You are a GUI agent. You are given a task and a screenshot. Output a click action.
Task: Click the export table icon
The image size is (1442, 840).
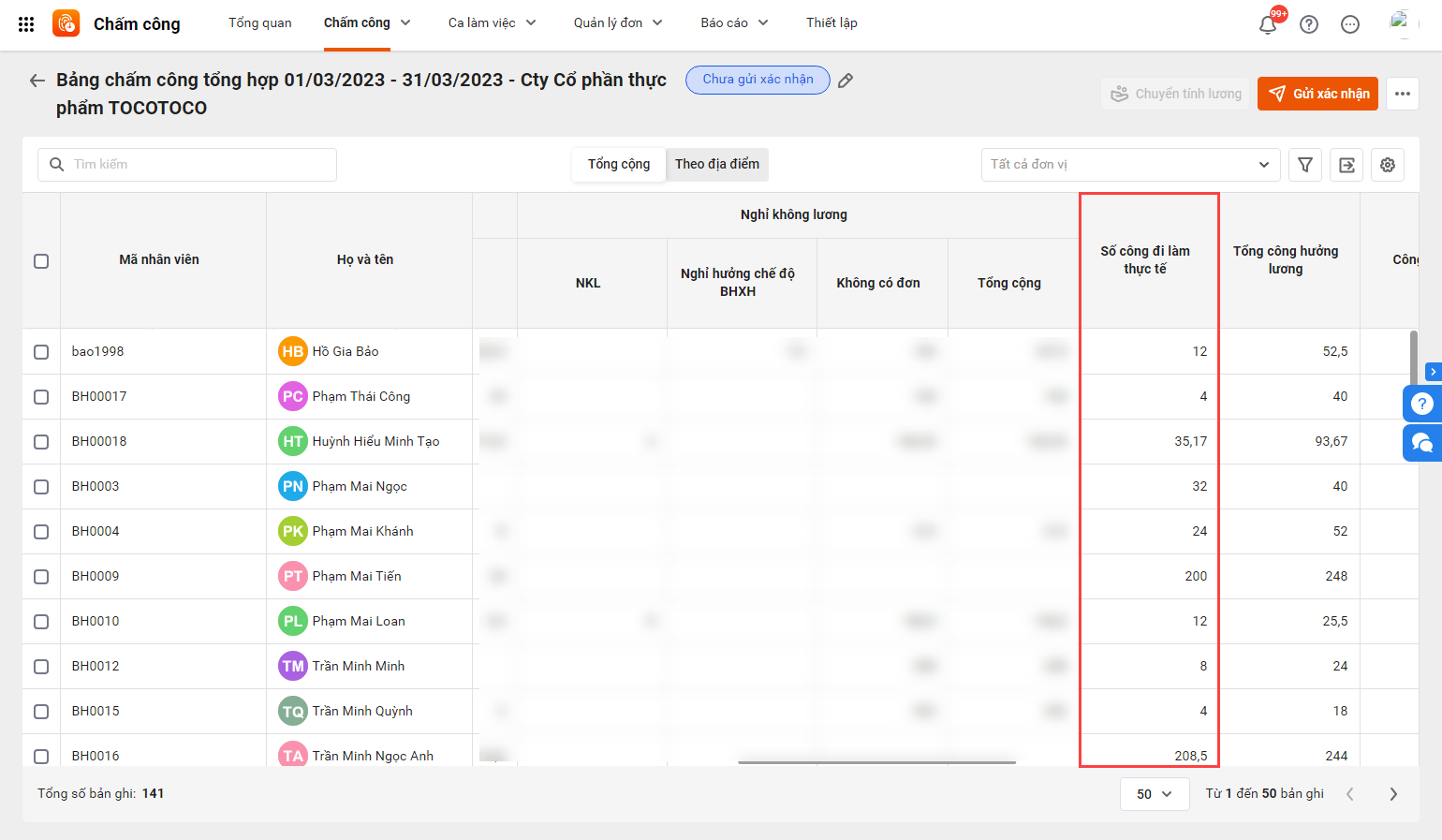click(x=1346, y=165)
